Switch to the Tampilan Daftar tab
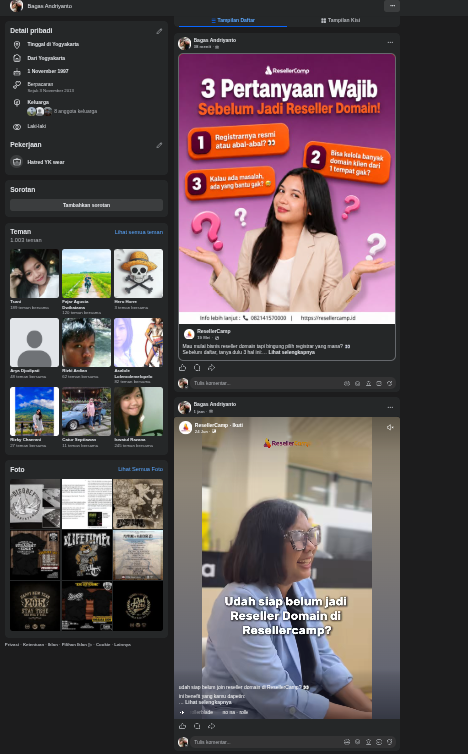Screen dimensions: 468x754 pos(233,20)
